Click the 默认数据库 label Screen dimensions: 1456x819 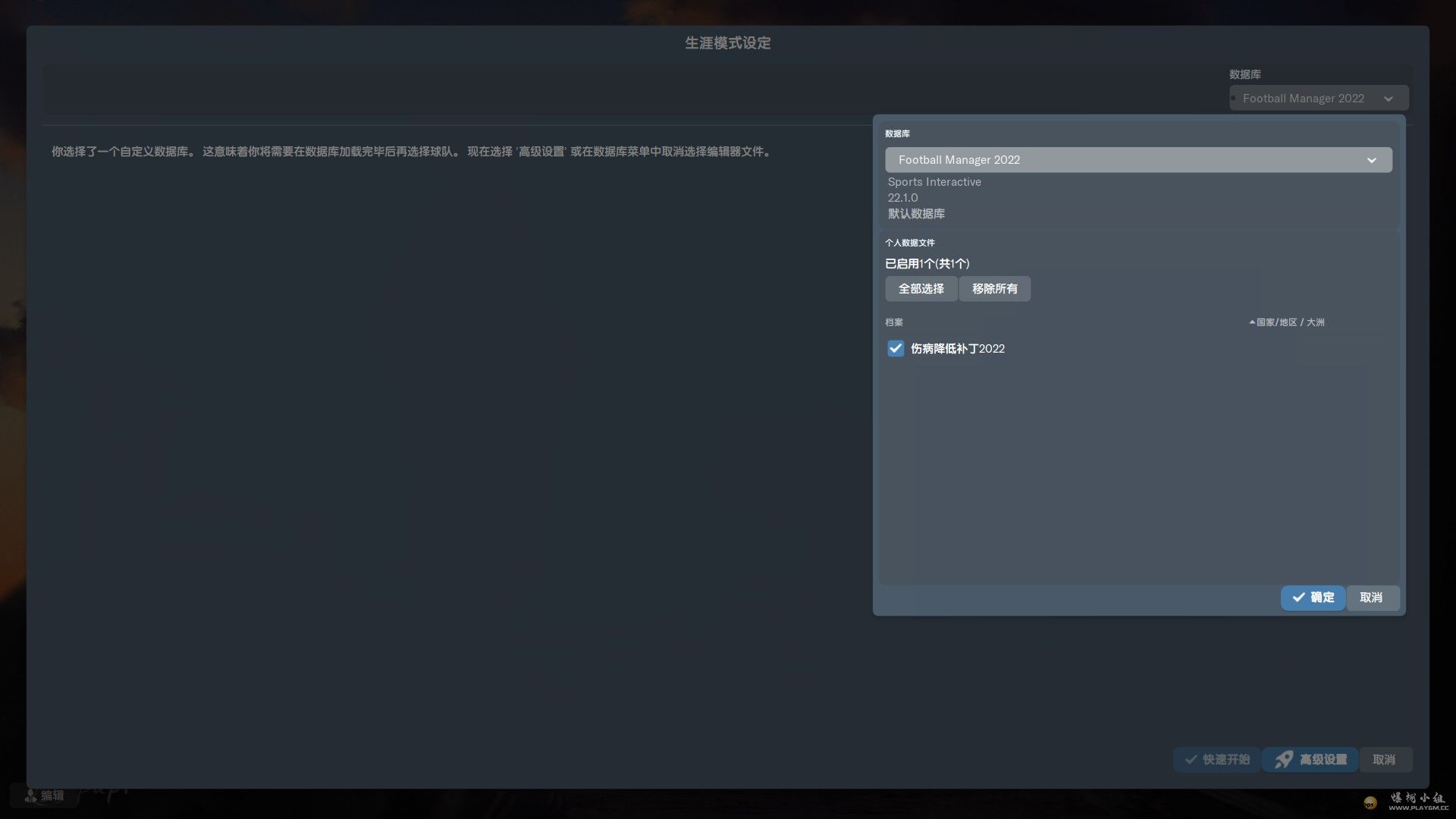(x=916, y=214)
